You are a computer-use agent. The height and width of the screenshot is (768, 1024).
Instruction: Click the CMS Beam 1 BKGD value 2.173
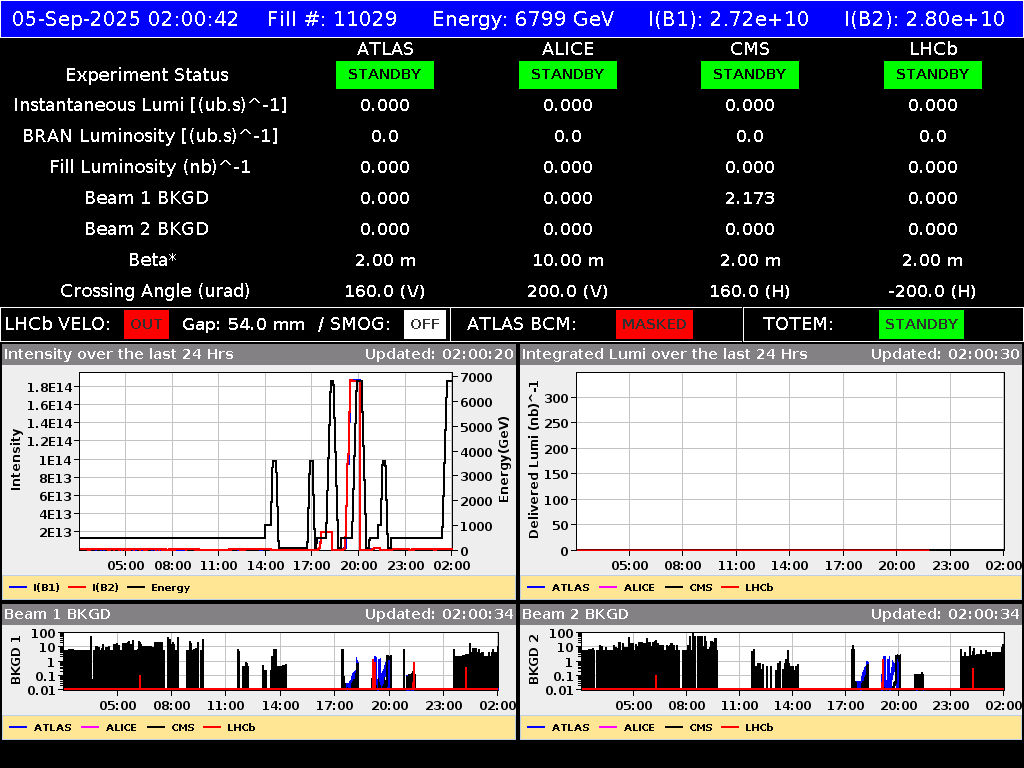click(750, 198)
